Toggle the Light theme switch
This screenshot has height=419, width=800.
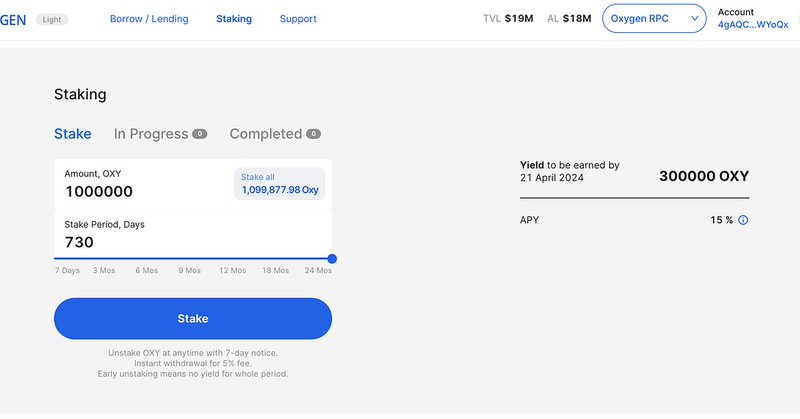pyautogui.click(x=52, y=19)
